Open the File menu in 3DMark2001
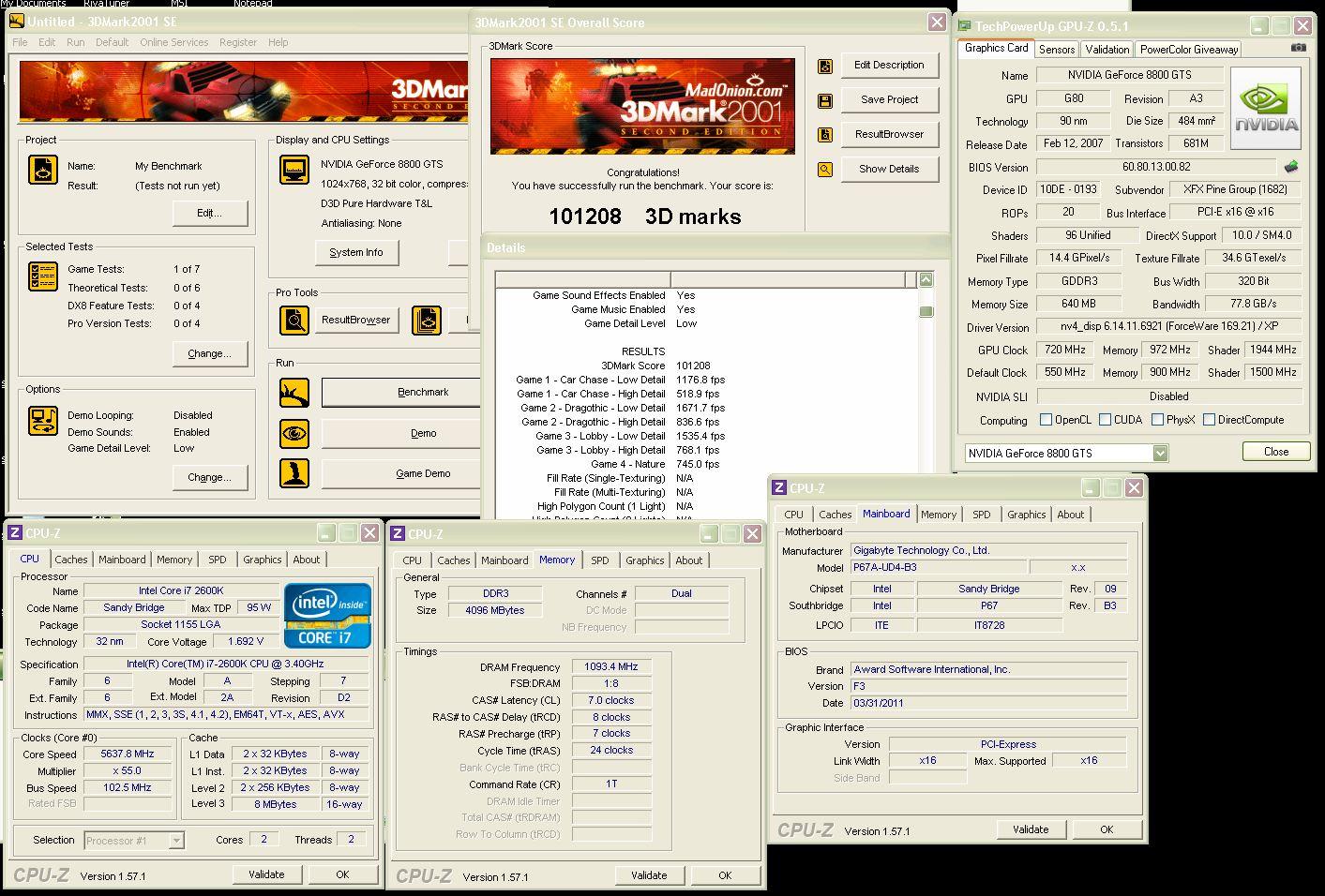This screenshot has width=1325, height=896. pyautogui.click(x=20, y=42)
